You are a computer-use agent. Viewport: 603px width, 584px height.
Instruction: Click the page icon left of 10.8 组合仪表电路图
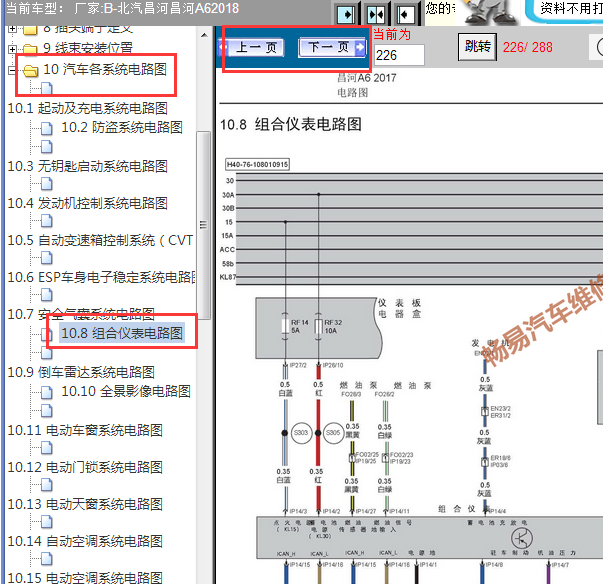coord(47,334)
